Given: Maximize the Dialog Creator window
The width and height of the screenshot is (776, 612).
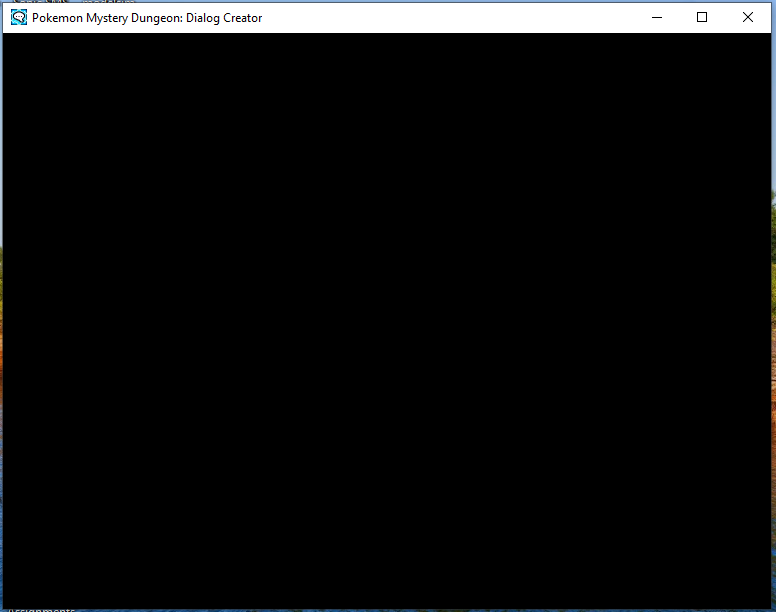Looking at the screenshot, I should 702,18.
